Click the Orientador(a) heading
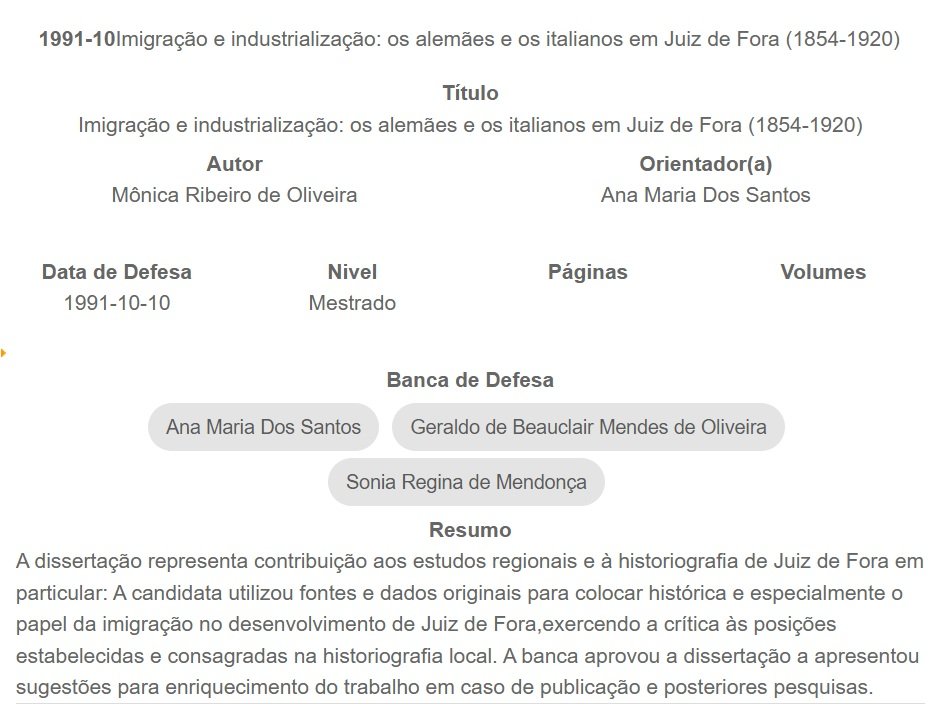The image size is (936, 708). click(705, 164)
